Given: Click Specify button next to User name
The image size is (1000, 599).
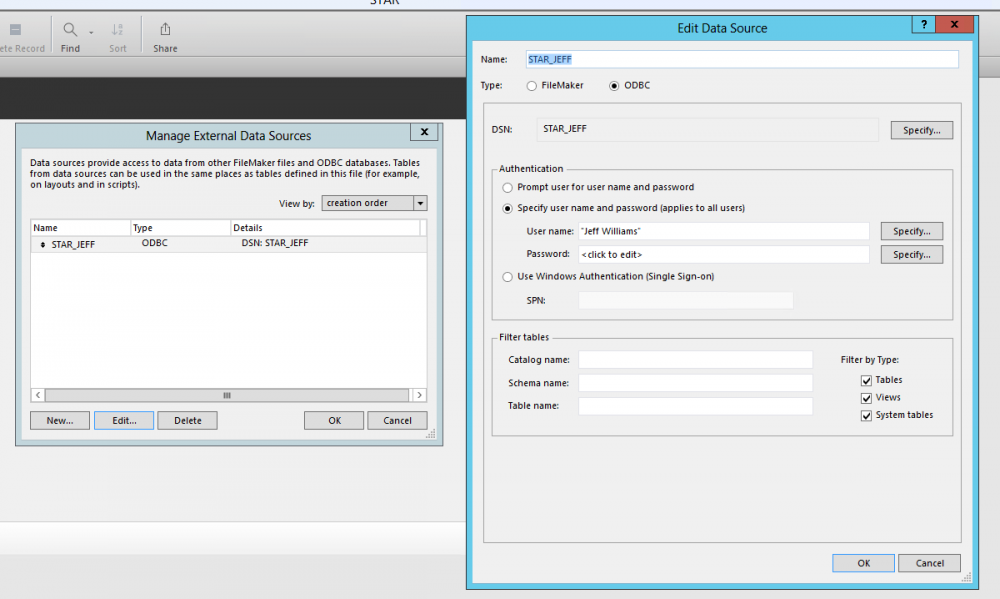Looking at the screenshot, I should point(911,231).
